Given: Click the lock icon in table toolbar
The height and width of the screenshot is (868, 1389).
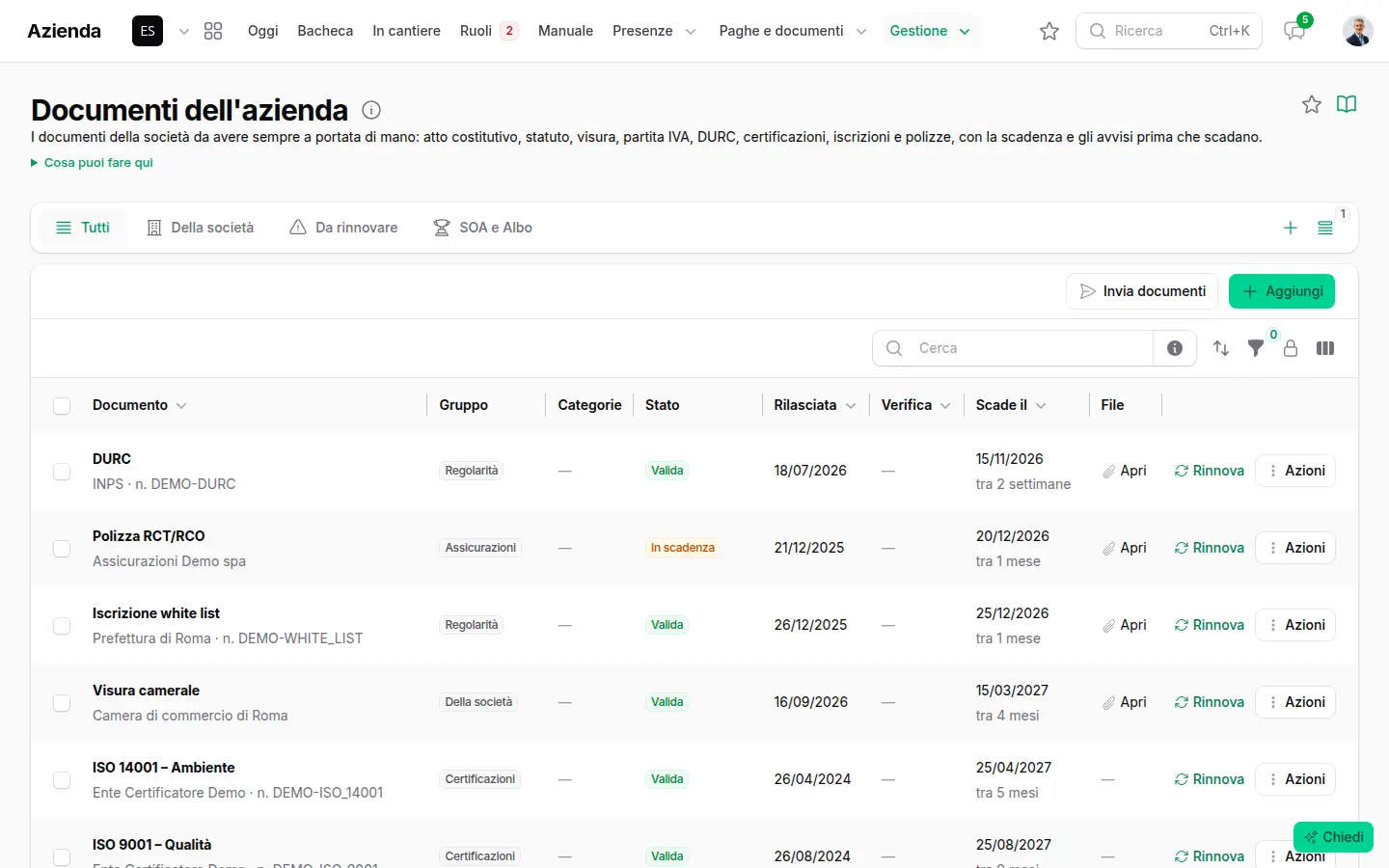Looking at the screenshot, I should coord(1291,348).
